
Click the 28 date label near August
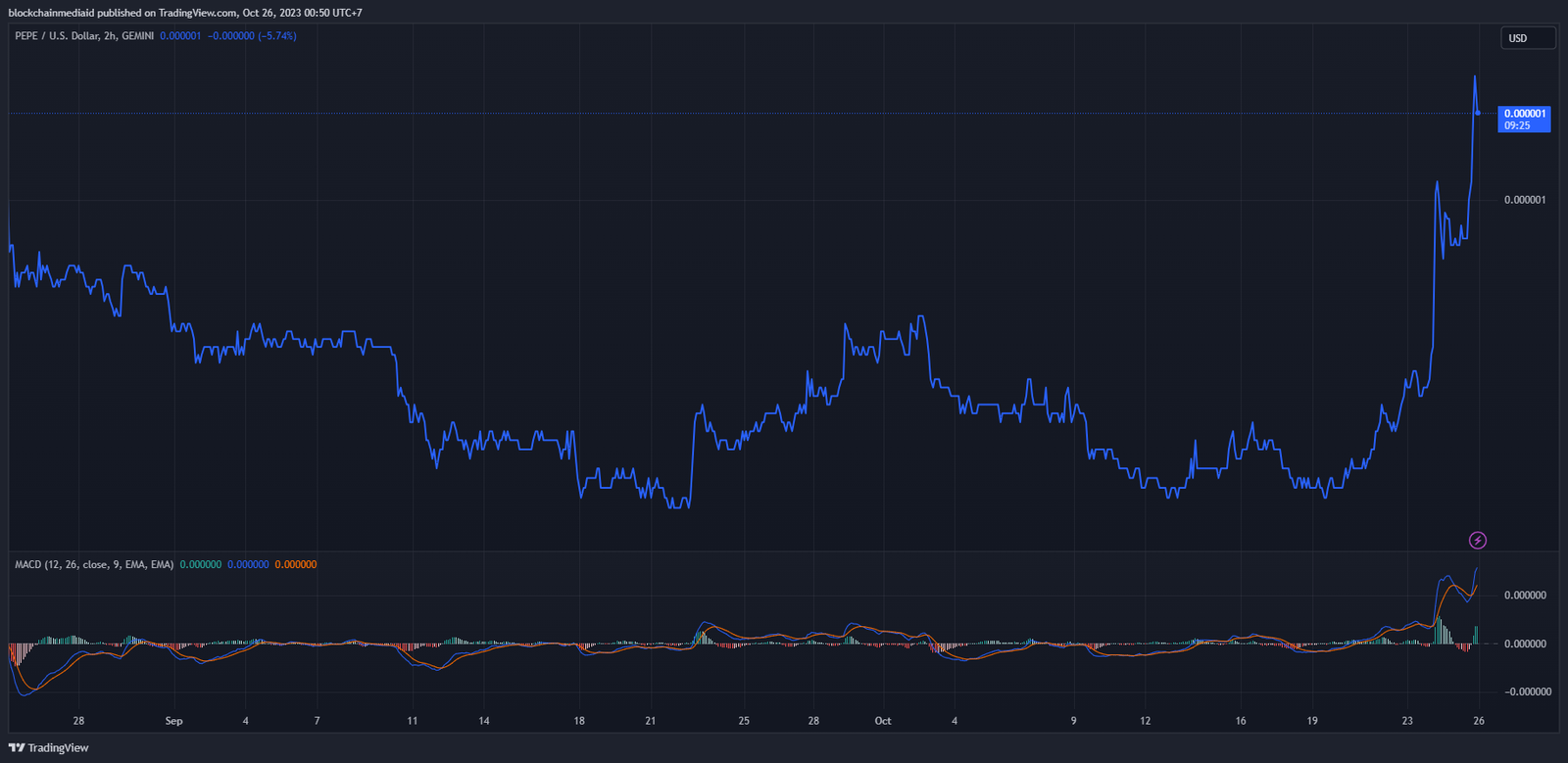(x=78, y=721)
